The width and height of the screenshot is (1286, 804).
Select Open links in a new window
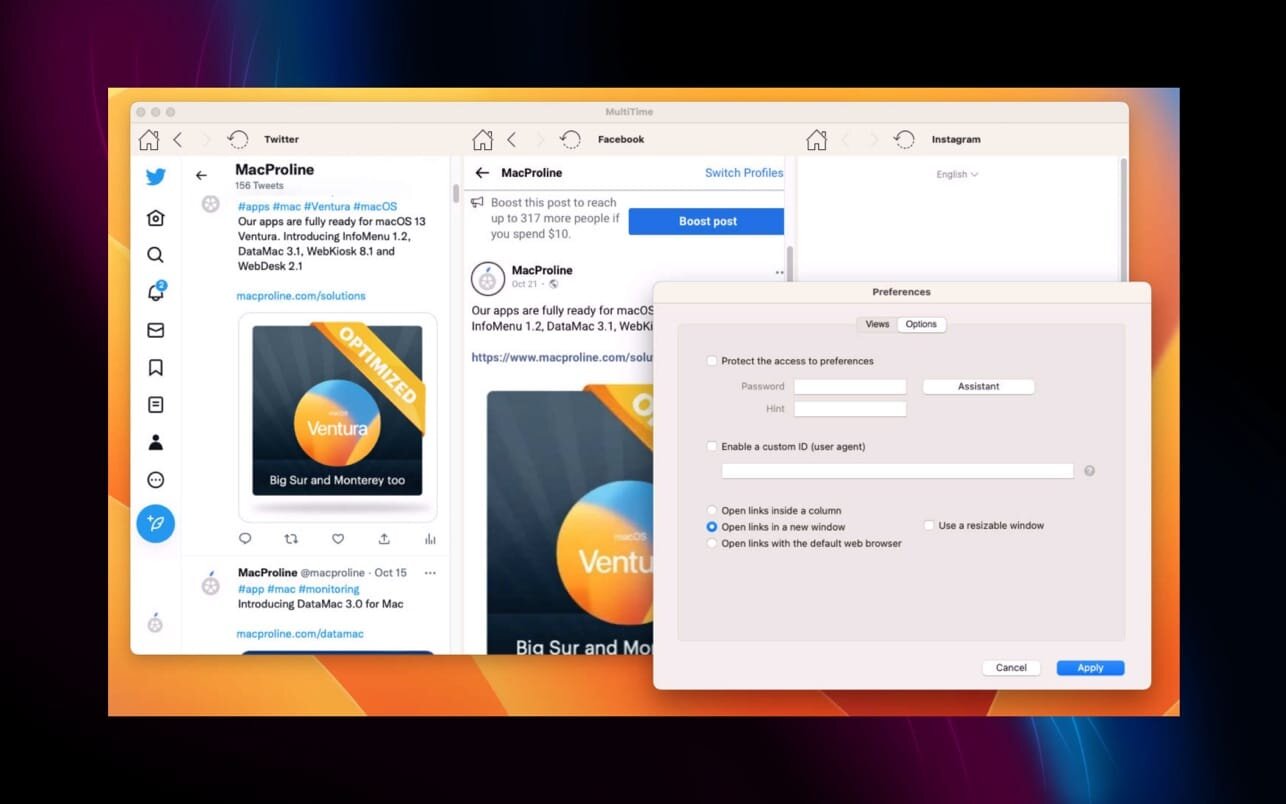[712, 527]
